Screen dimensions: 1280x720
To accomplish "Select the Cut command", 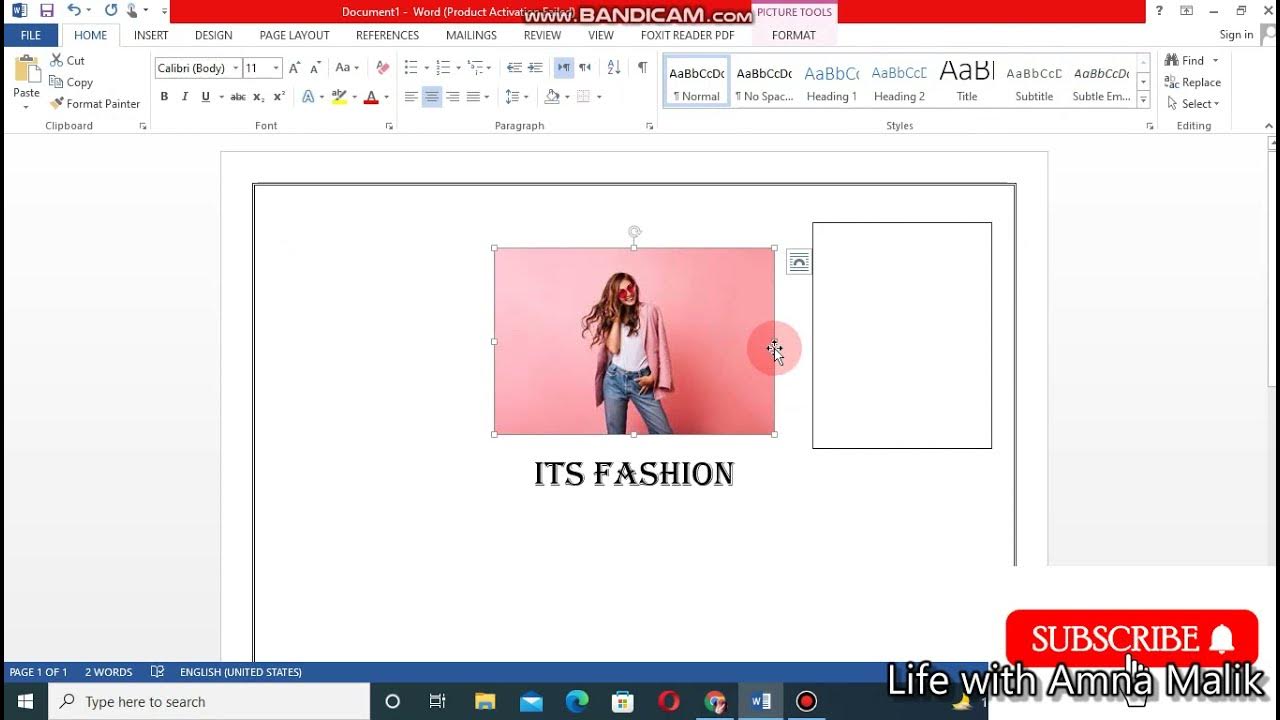I will coord(68,60).
